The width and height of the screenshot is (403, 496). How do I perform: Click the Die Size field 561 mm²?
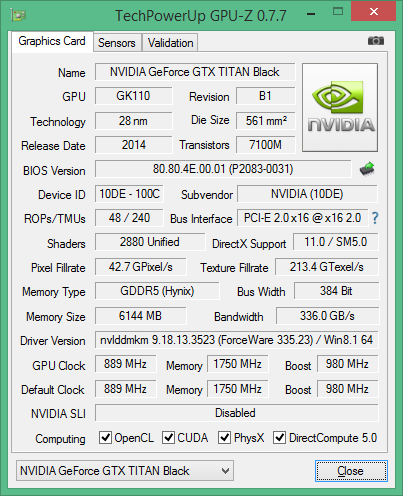click(266, 121)
